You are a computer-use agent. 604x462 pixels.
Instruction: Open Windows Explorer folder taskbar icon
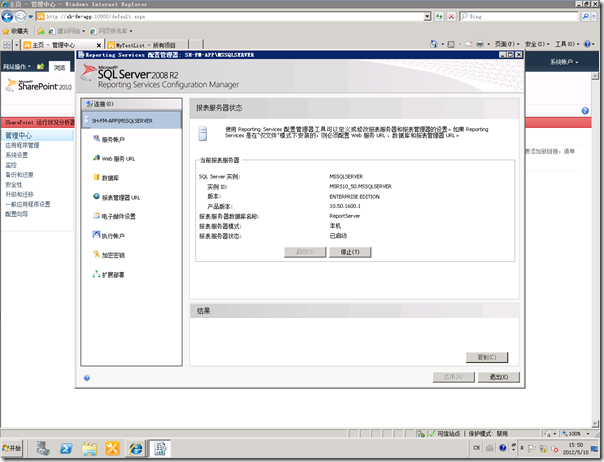click(89, 449)
